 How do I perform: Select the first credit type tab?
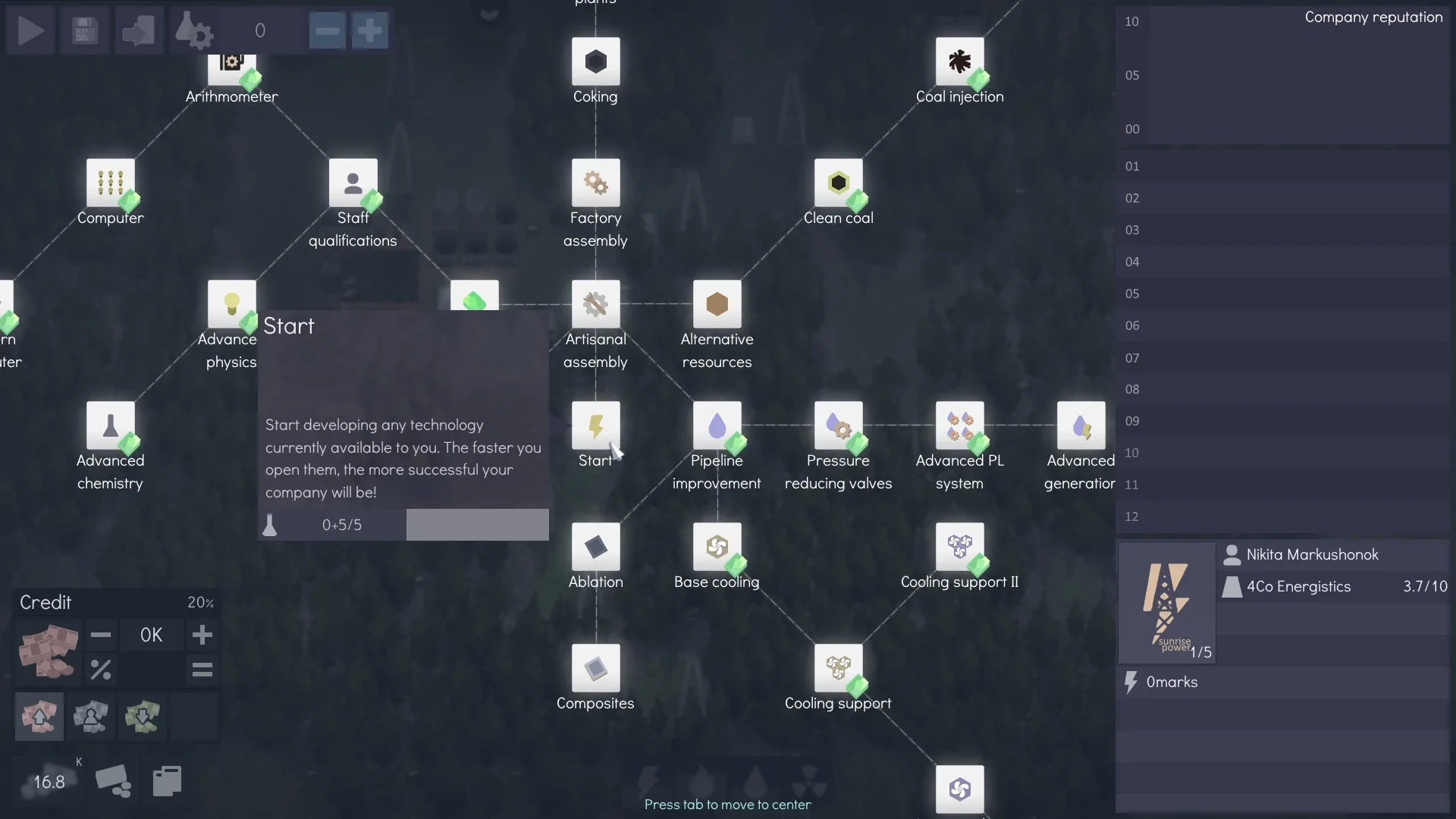pyautogui.click(x=39, y=716)
